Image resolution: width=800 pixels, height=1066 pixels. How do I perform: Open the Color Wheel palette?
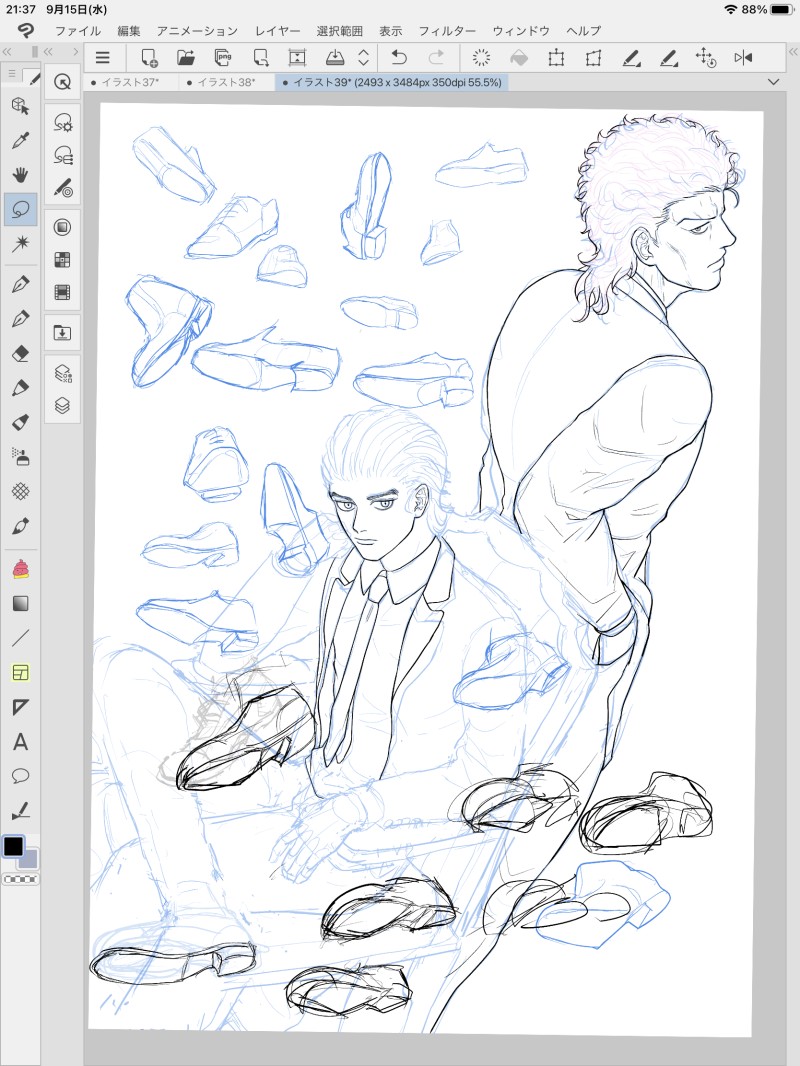[x=63, y=227]
